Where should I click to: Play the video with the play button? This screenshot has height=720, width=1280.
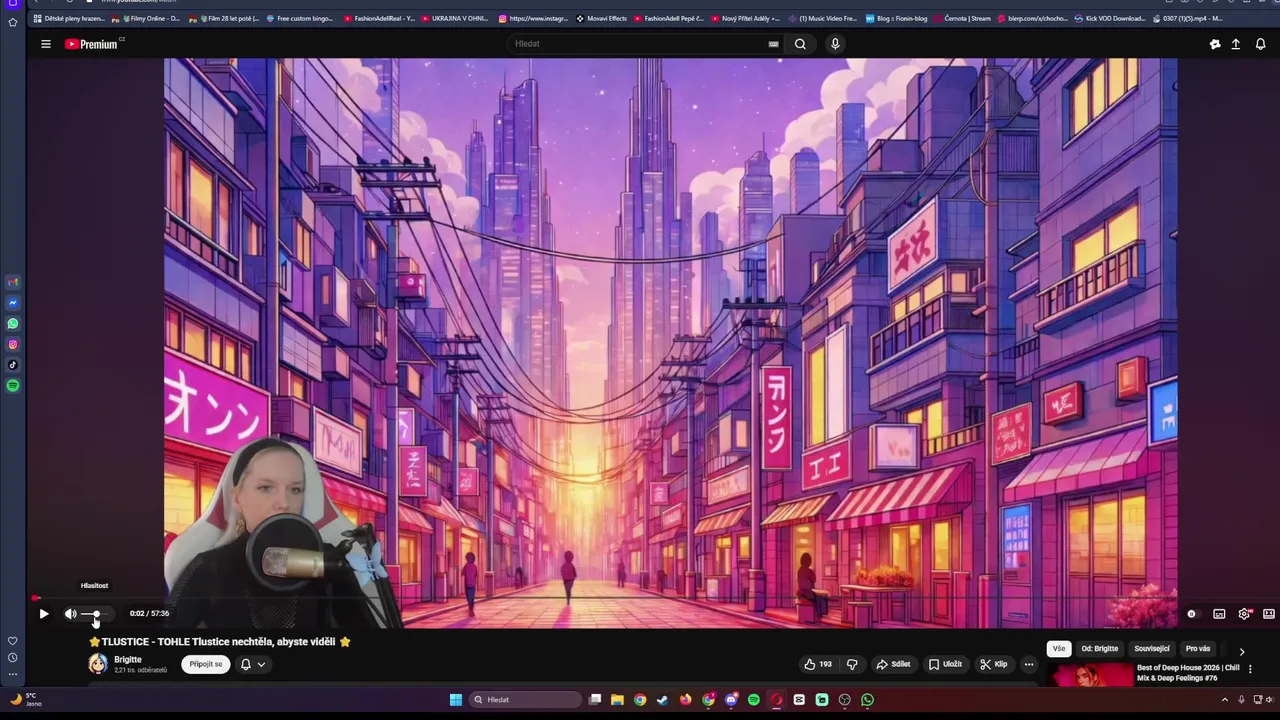(44, 614)
